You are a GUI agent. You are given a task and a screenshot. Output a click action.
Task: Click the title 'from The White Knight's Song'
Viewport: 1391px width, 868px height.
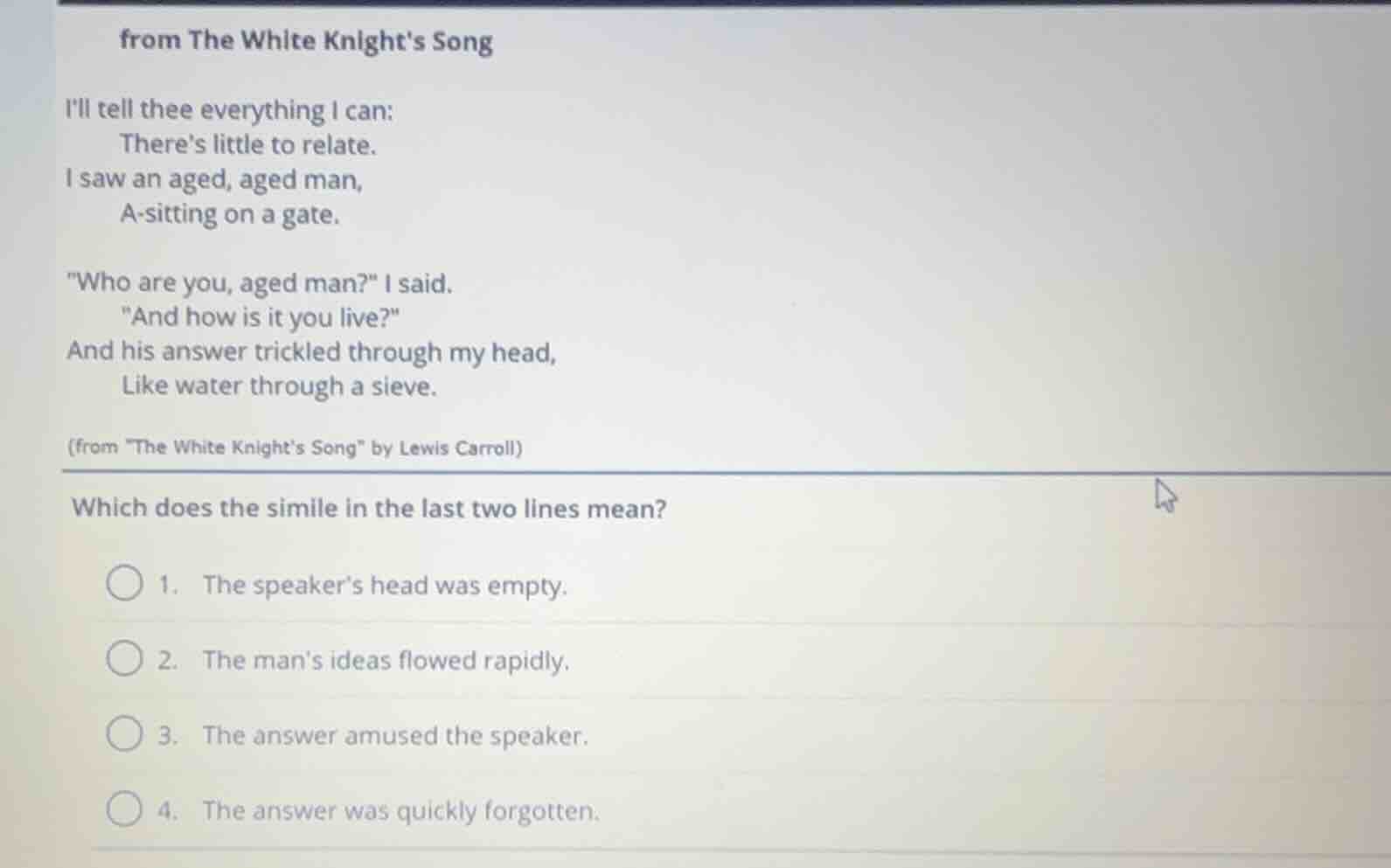coord(305,40)
